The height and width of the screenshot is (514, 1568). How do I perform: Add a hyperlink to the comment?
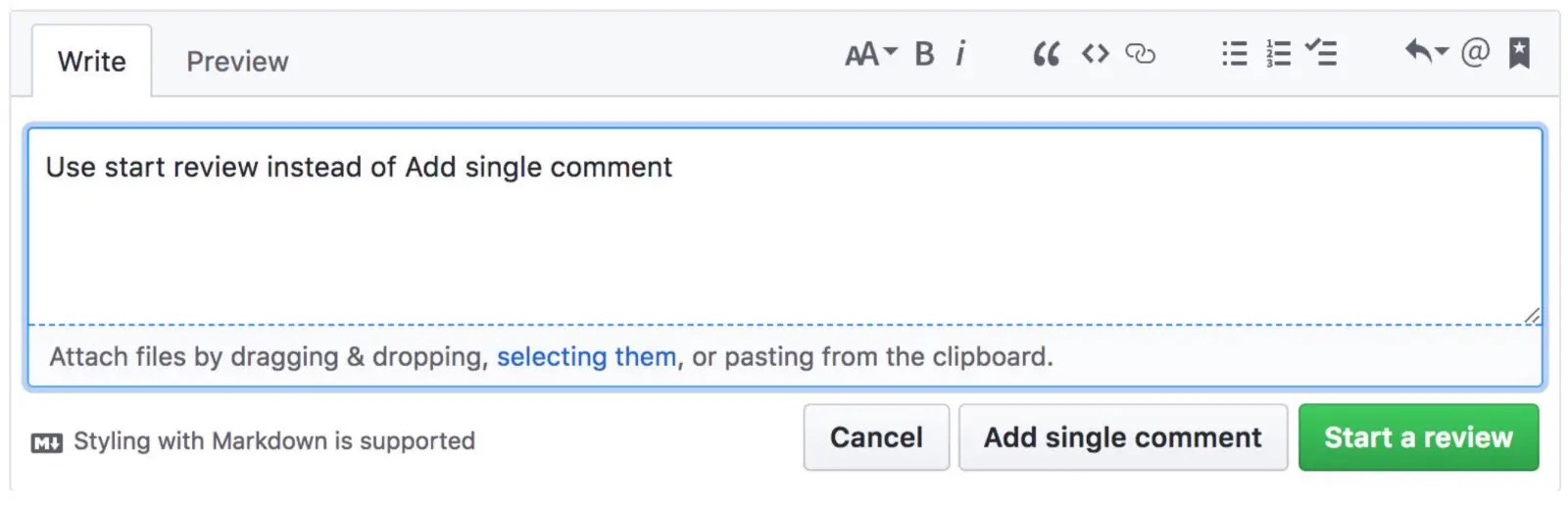coord(1140,54)
